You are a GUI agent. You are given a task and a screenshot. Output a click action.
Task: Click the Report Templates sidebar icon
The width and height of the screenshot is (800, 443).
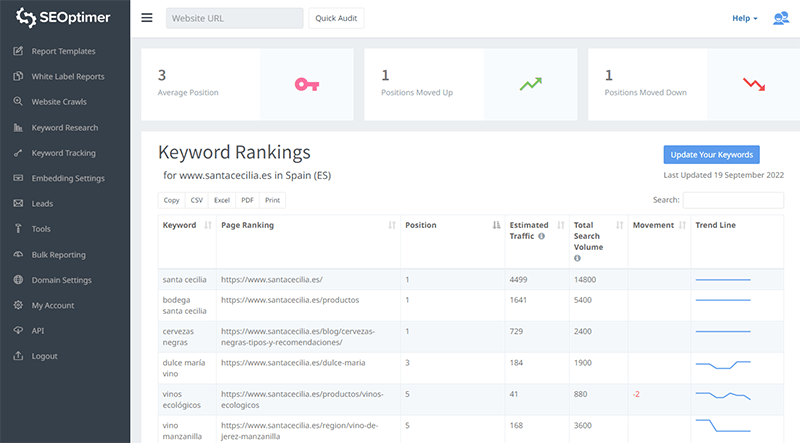pyautogui.click(x=18, y=51)
